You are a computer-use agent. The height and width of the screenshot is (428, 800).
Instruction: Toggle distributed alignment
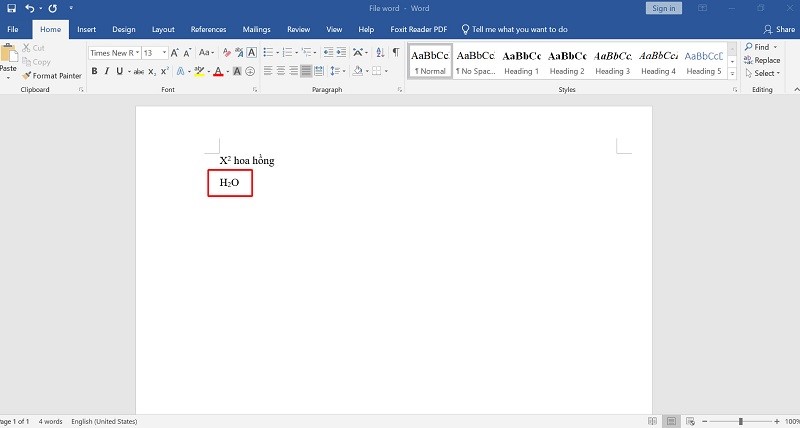(319, 71)
